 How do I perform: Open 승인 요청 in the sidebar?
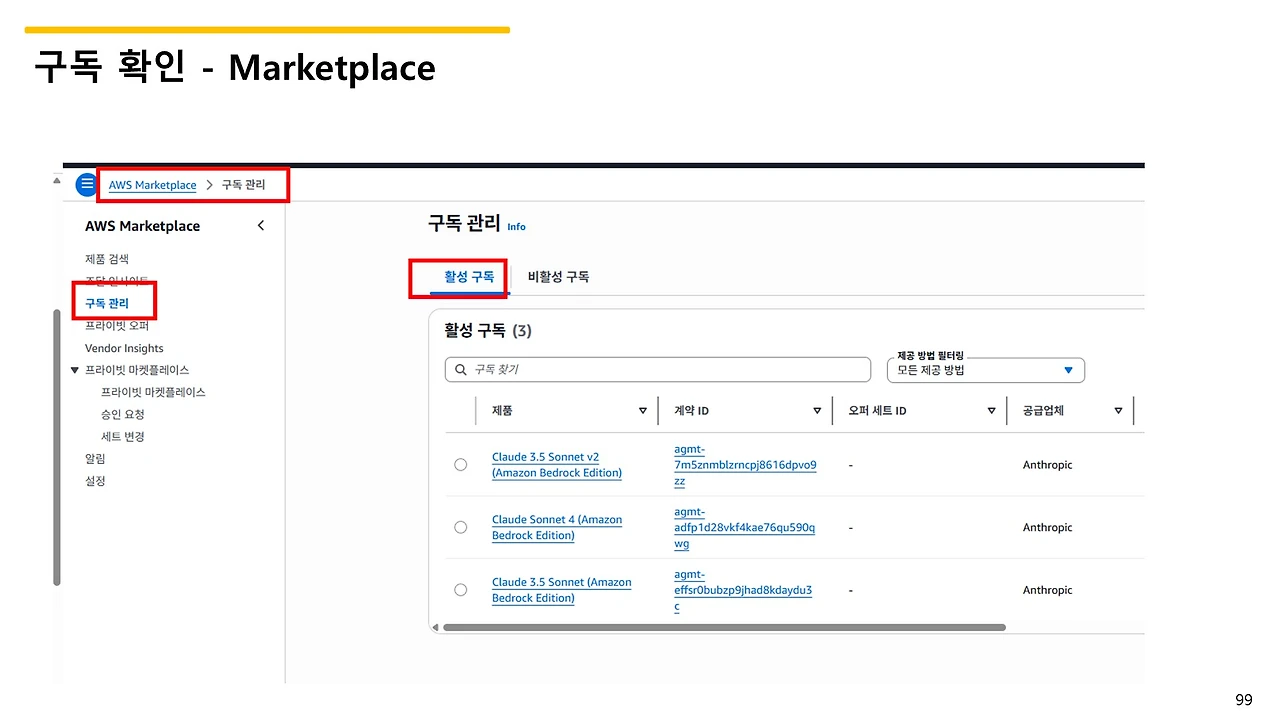123,414
